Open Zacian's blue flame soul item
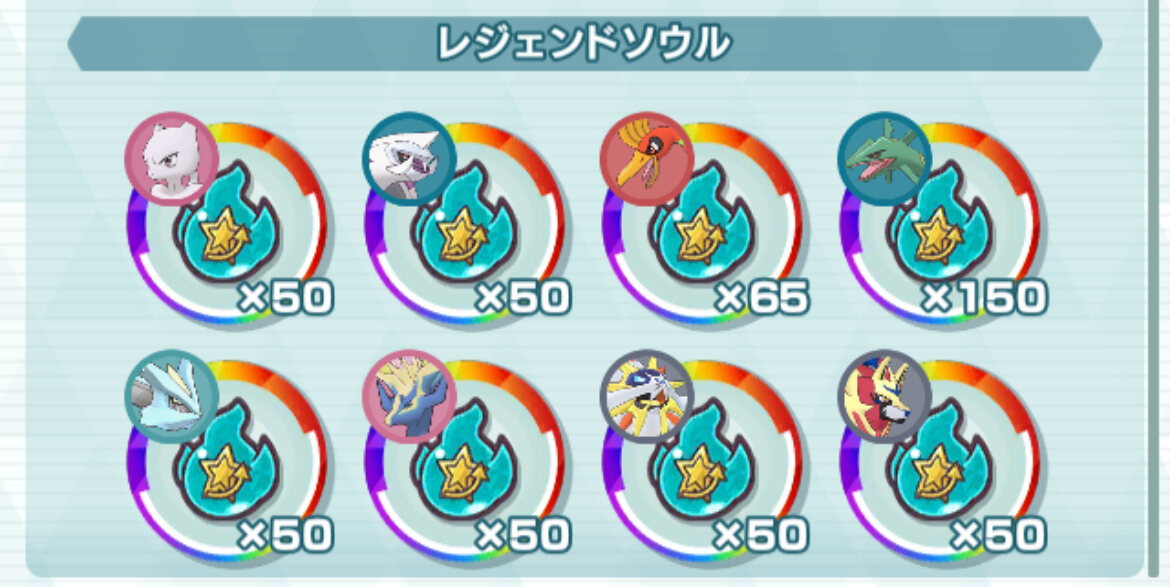The height and width of the screenshot is (587, 1170). 940,462
